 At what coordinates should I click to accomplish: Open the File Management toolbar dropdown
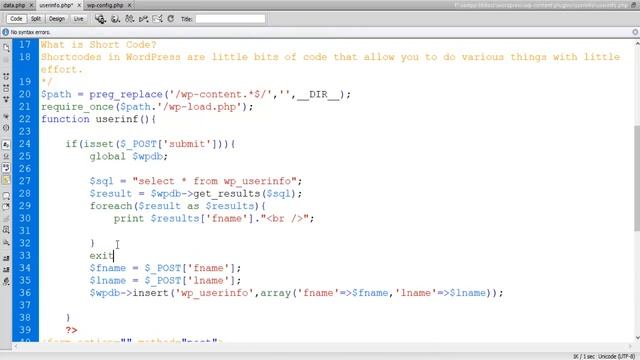pyautogui.click(x=129, y=19)
